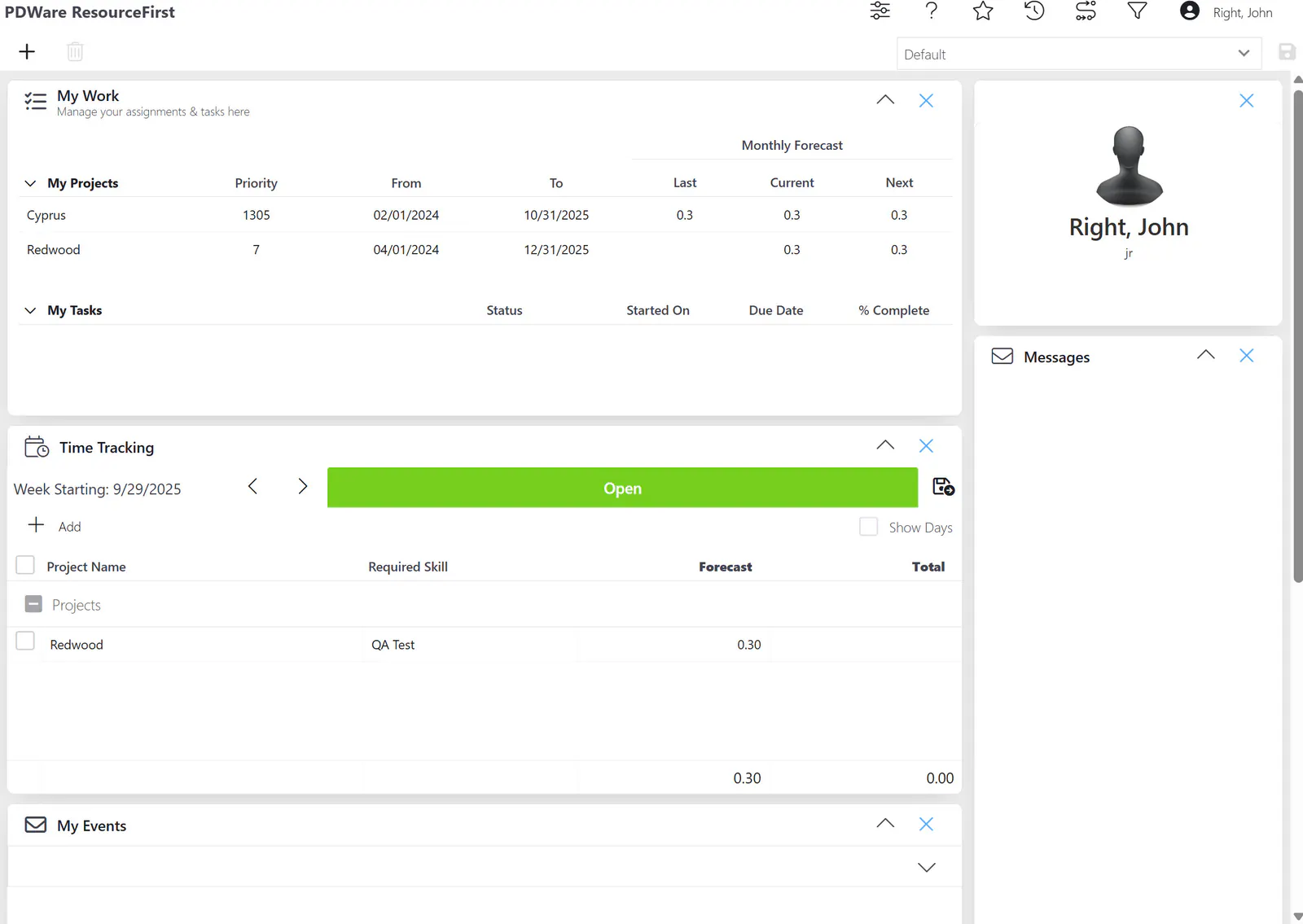Screen dimensions: 1303x924
Task: Open the Default layout dropdown
Action: point(1079,54)
